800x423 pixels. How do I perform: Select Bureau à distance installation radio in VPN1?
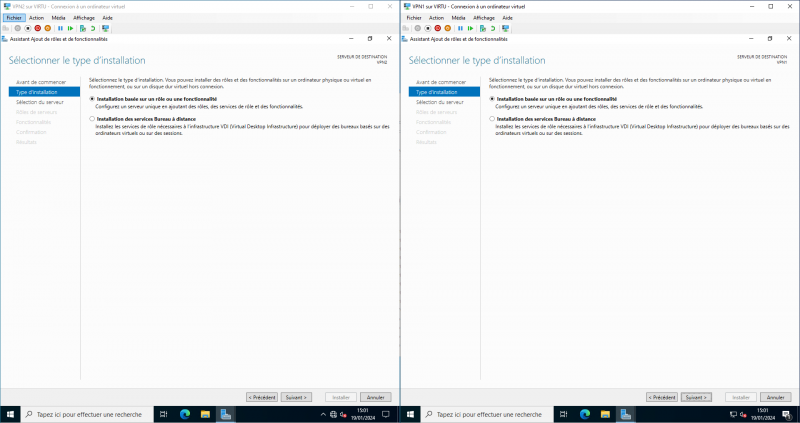pyautogui.click(x=492, y=119)
